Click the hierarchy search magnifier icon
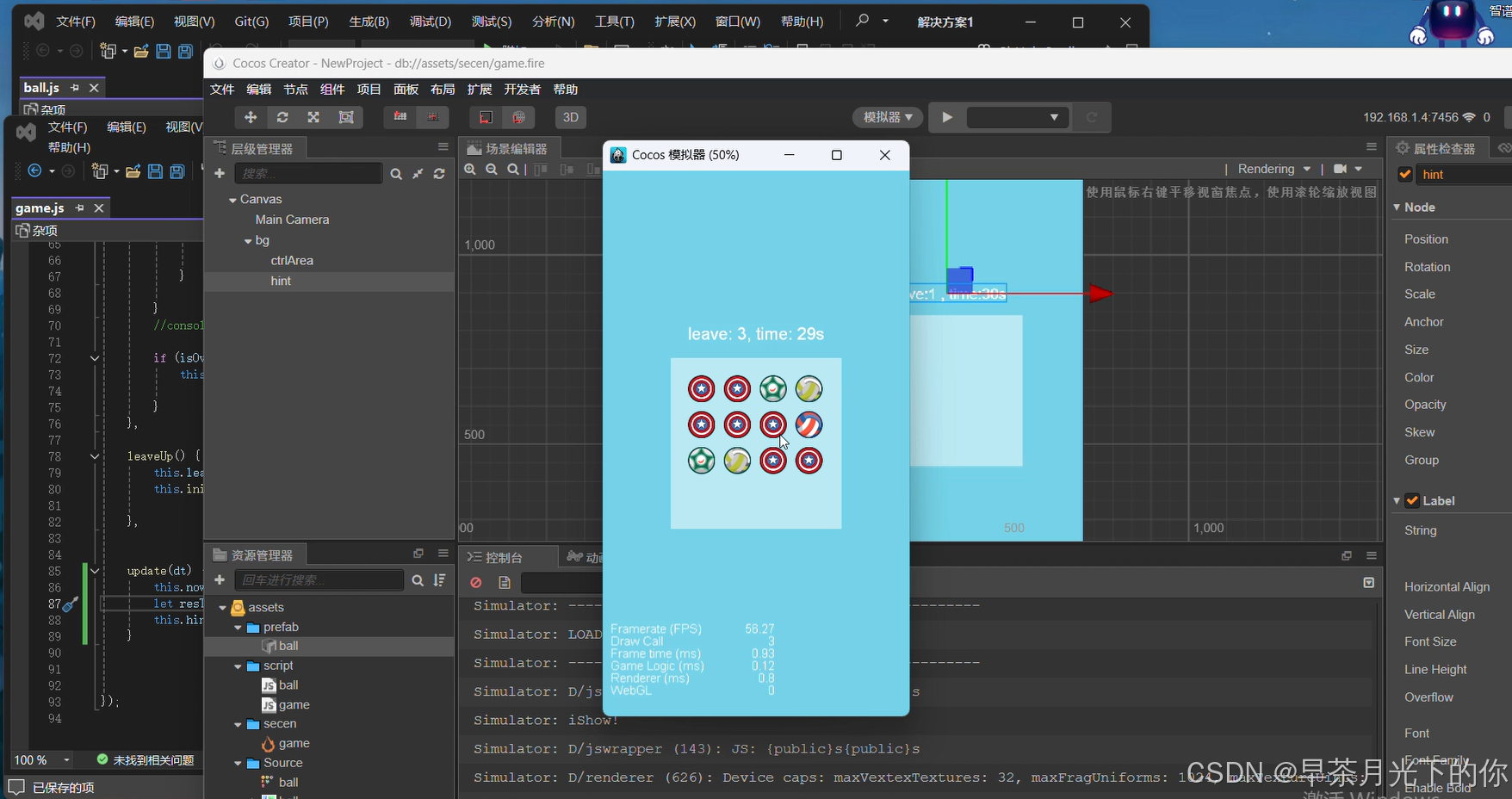 [396, 174]
